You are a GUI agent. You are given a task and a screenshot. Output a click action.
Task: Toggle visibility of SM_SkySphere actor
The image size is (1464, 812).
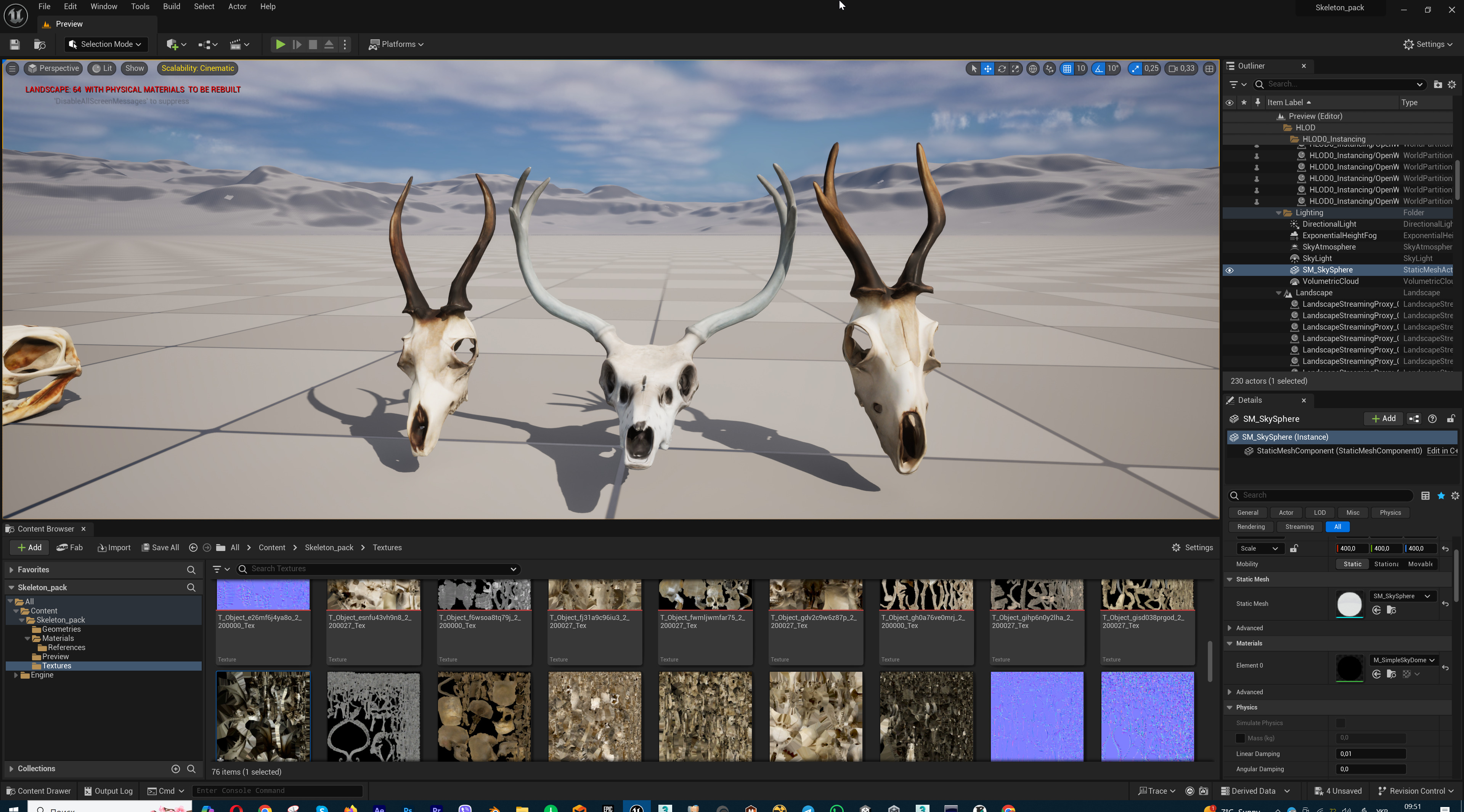pyautogui.click(x=1229, y=270)
